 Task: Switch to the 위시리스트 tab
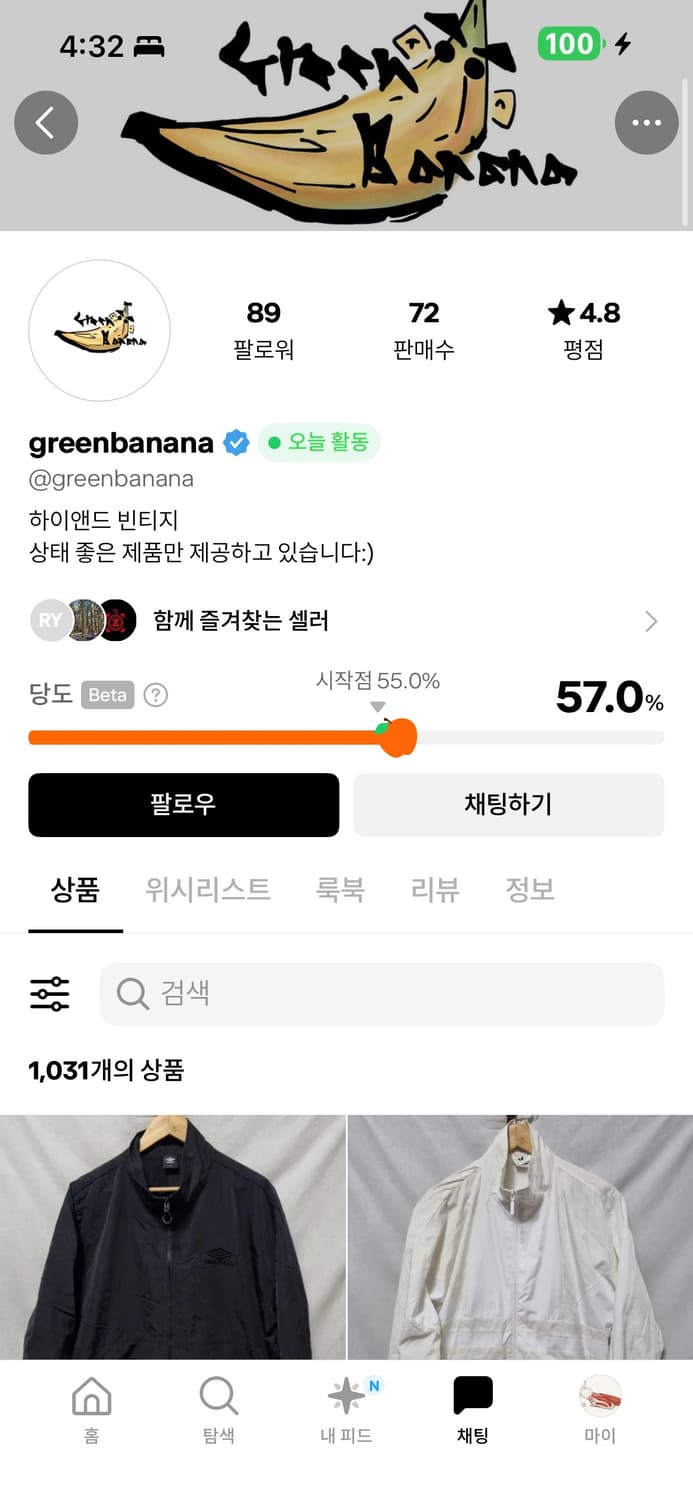click(x=207, y=889)
